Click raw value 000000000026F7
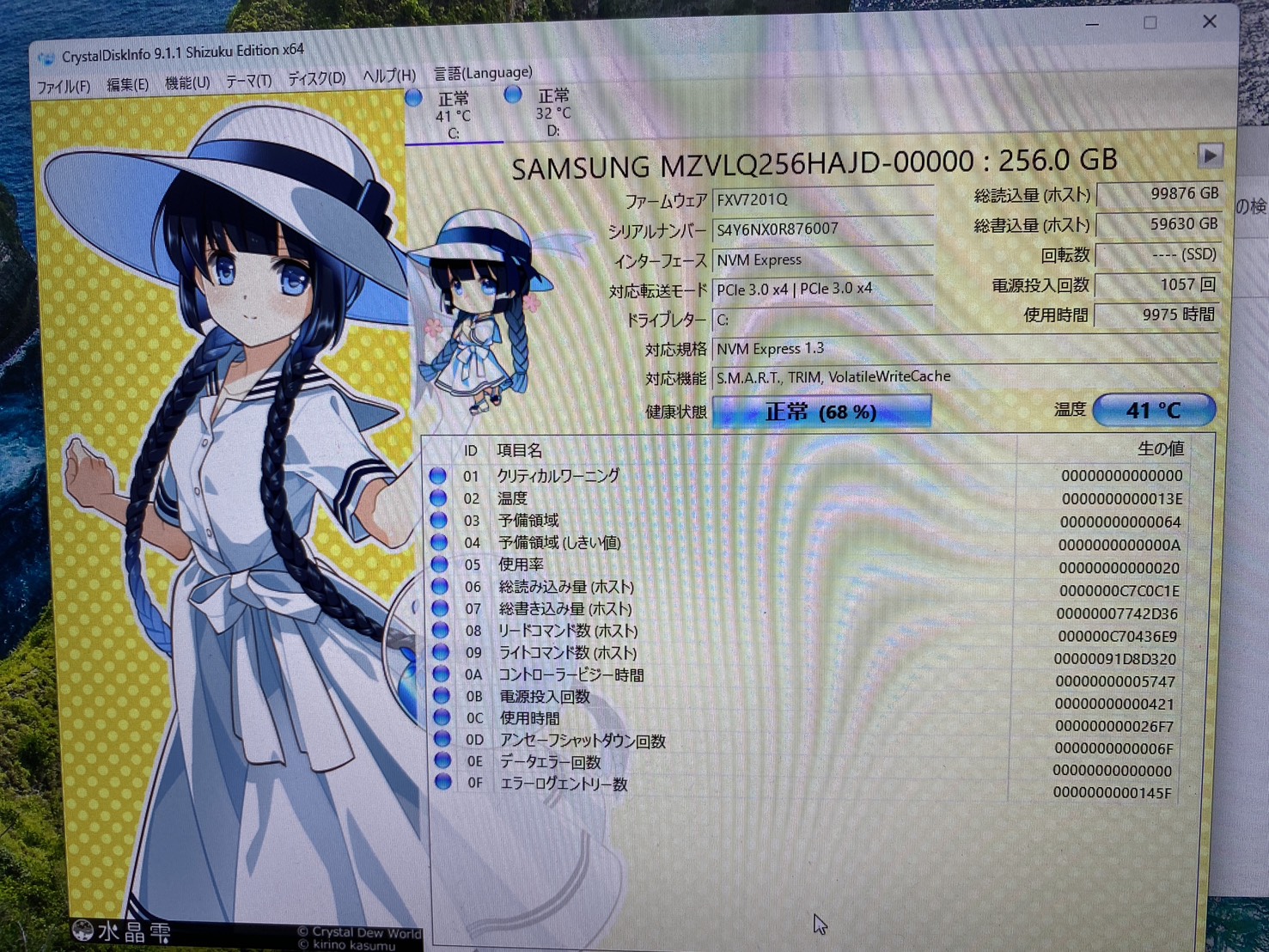Screen dimensions: 1269x952 pyautogui.click(x=1114, y=726)
